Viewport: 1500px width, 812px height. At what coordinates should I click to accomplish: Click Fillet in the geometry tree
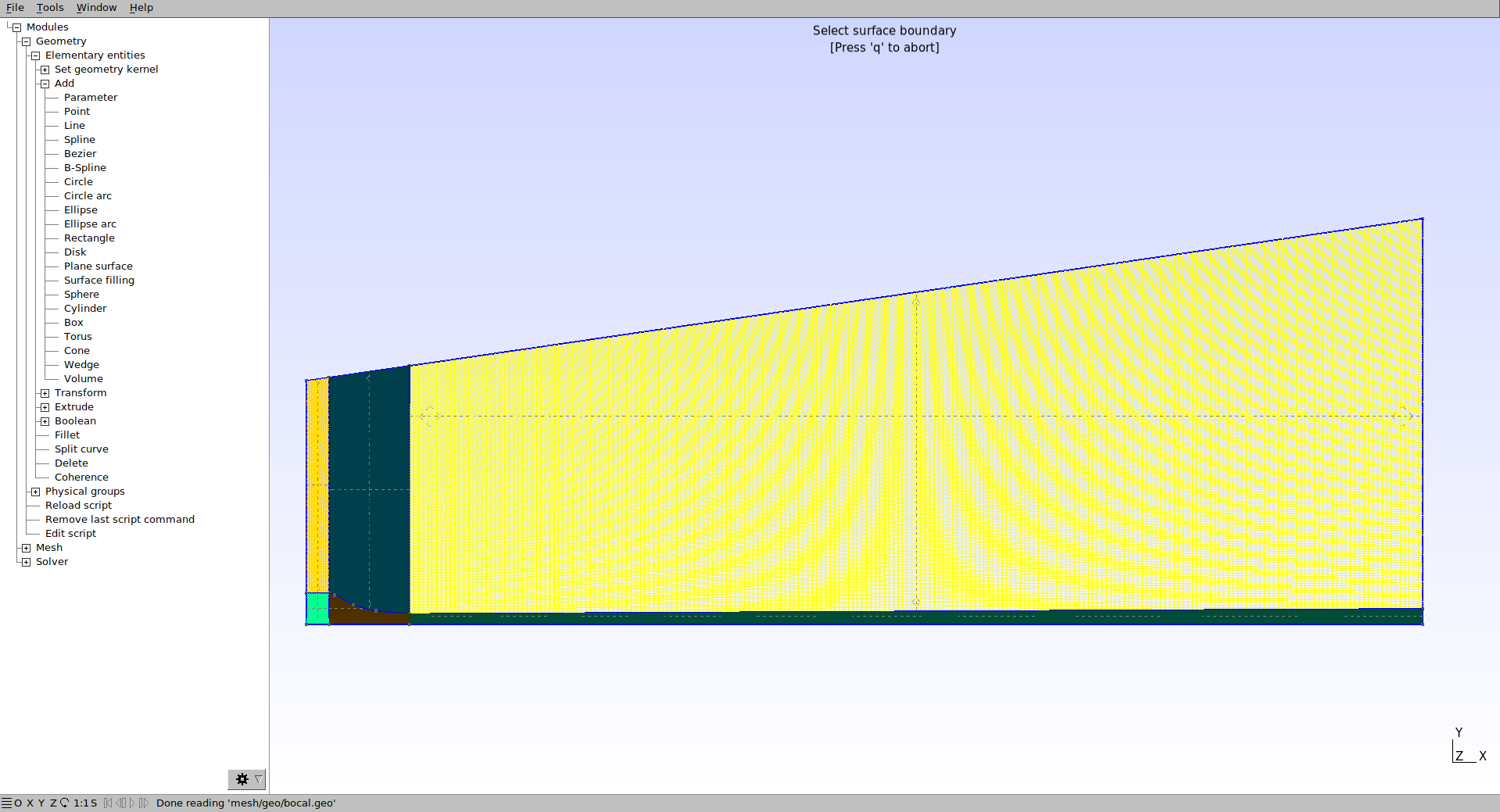[x=67, y=435]
